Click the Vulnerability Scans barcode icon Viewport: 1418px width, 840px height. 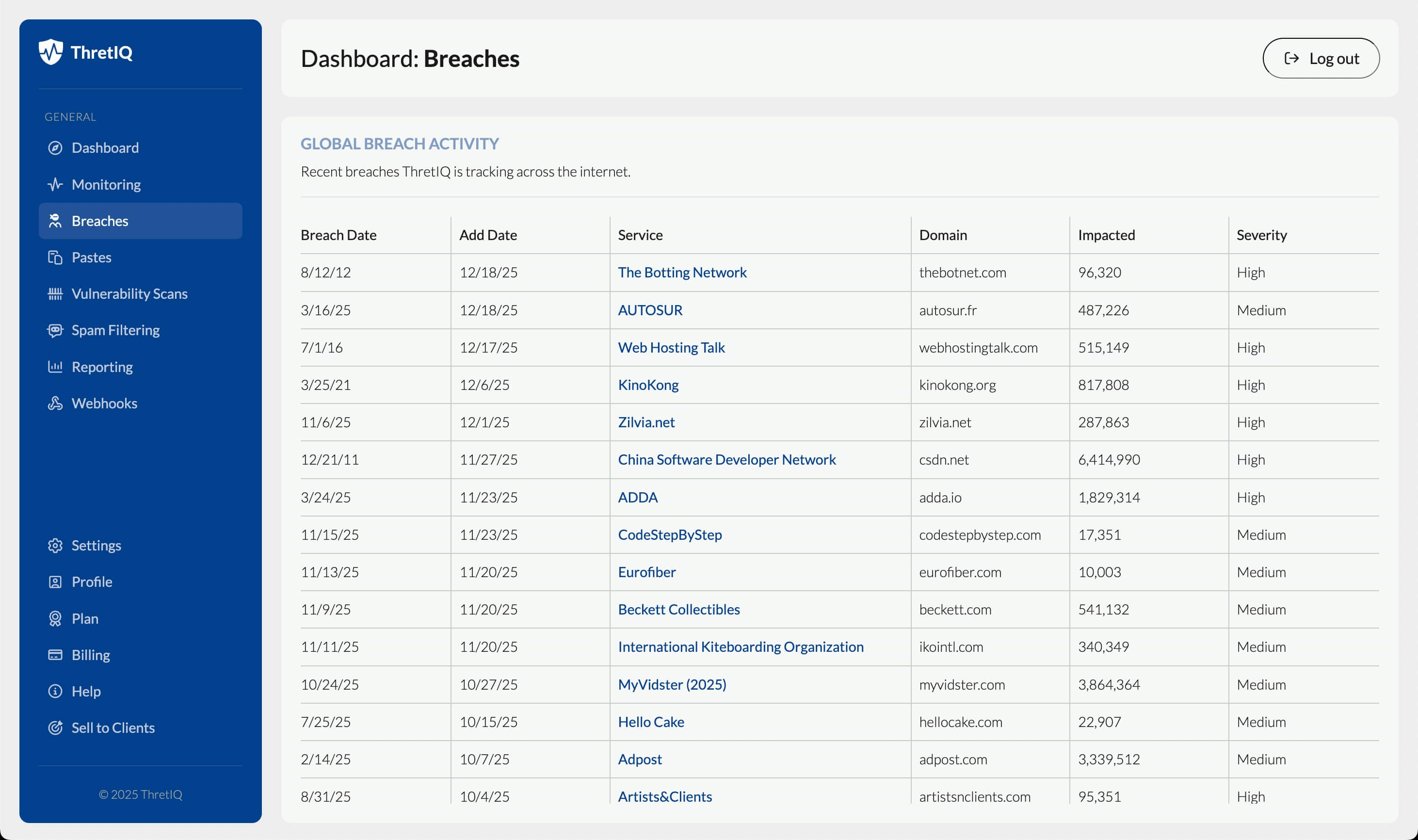pyautogui.click(x=55, y=294)
